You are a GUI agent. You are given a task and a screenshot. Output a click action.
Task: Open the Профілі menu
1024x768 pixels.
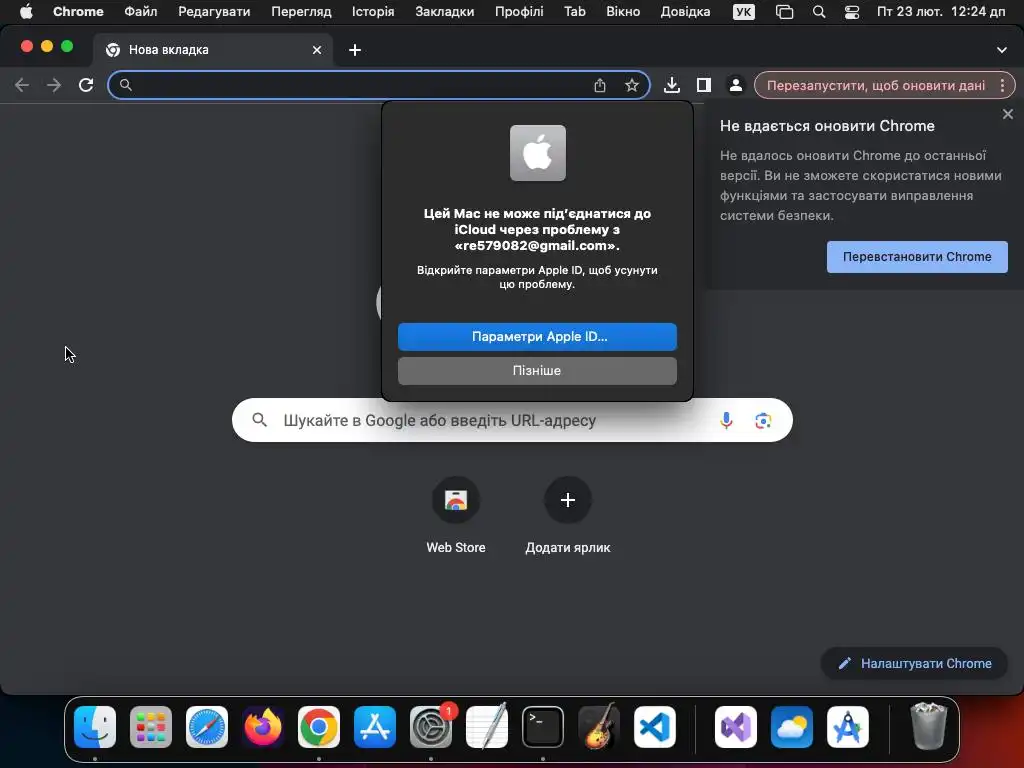[519, 12]
